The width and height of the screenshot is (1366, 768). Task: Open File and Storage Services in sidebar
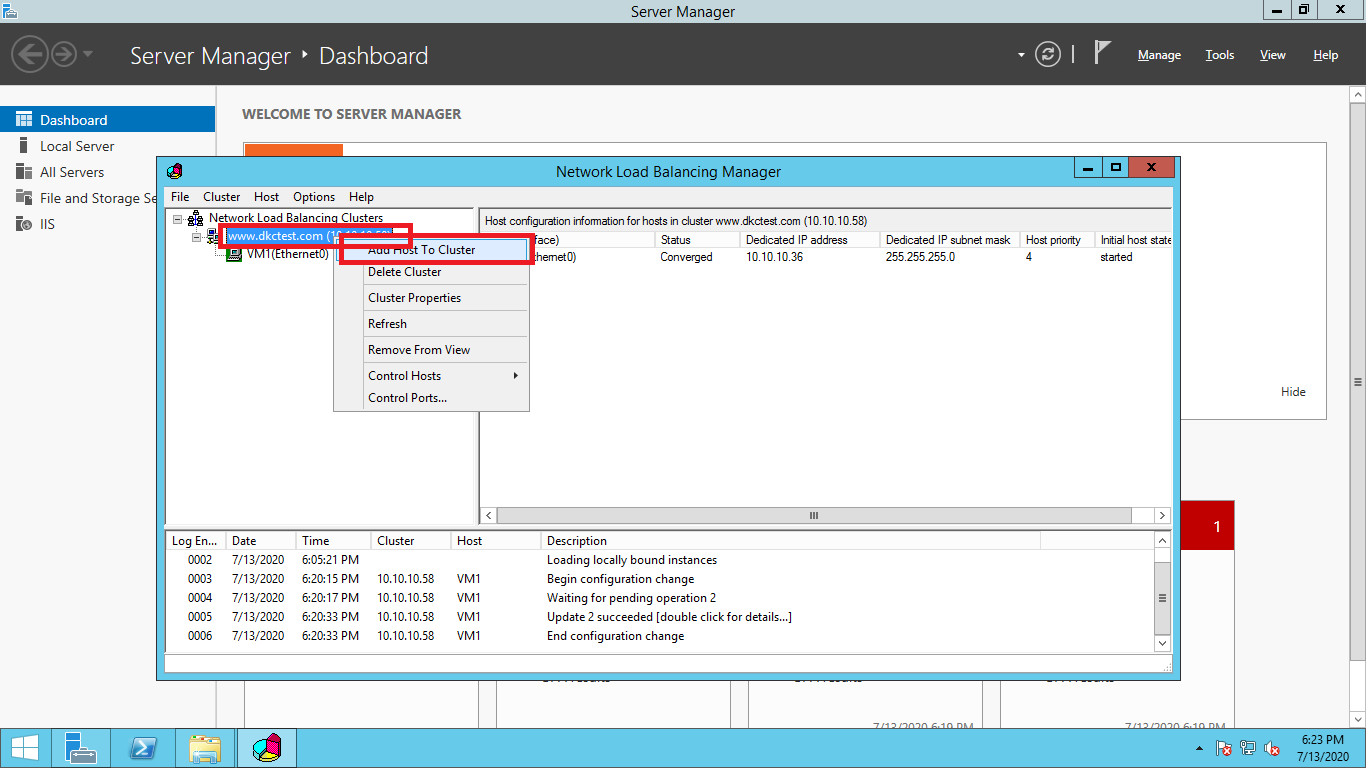pyautogui.click(x=79, y=198)
